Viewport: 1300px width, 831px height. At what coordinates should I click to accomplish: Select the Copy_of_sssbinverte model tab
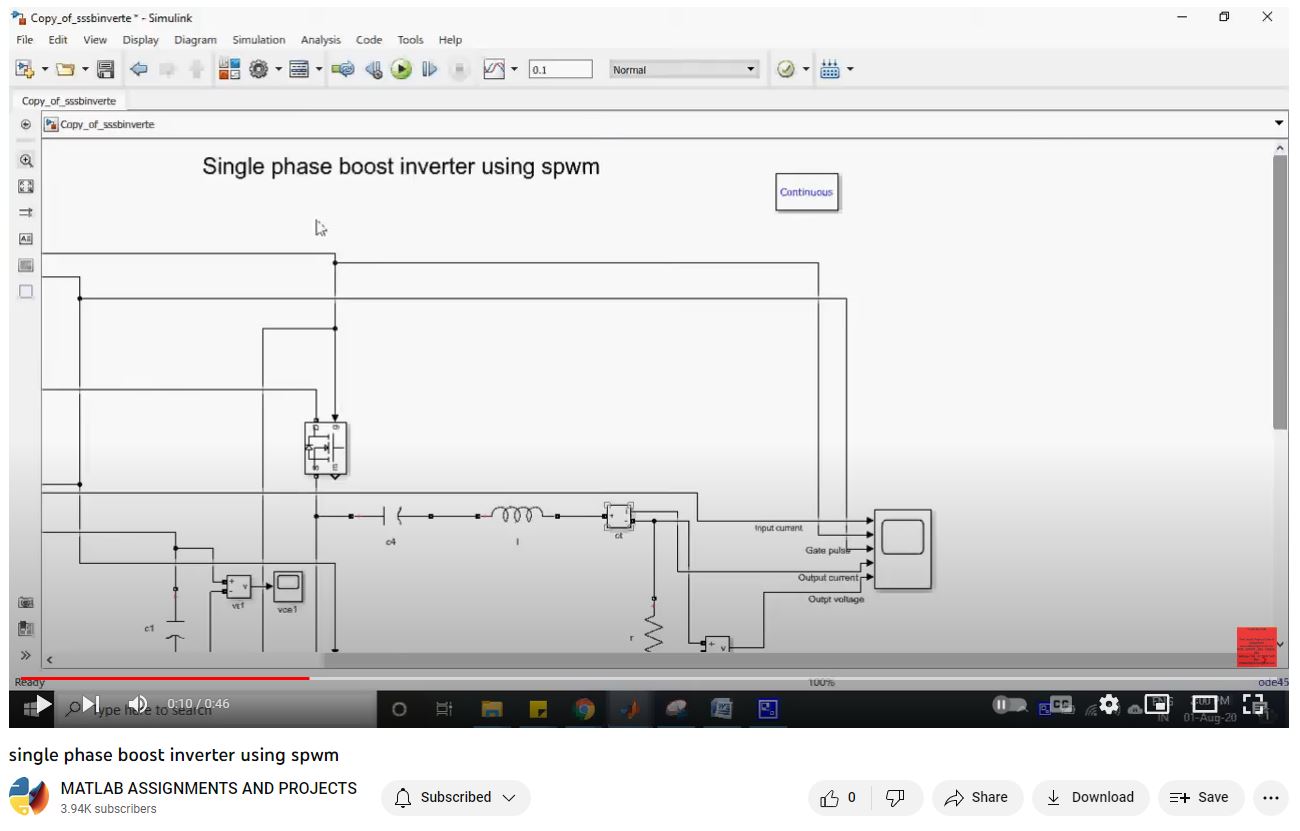pyautogui.click(x=69, y=101)
